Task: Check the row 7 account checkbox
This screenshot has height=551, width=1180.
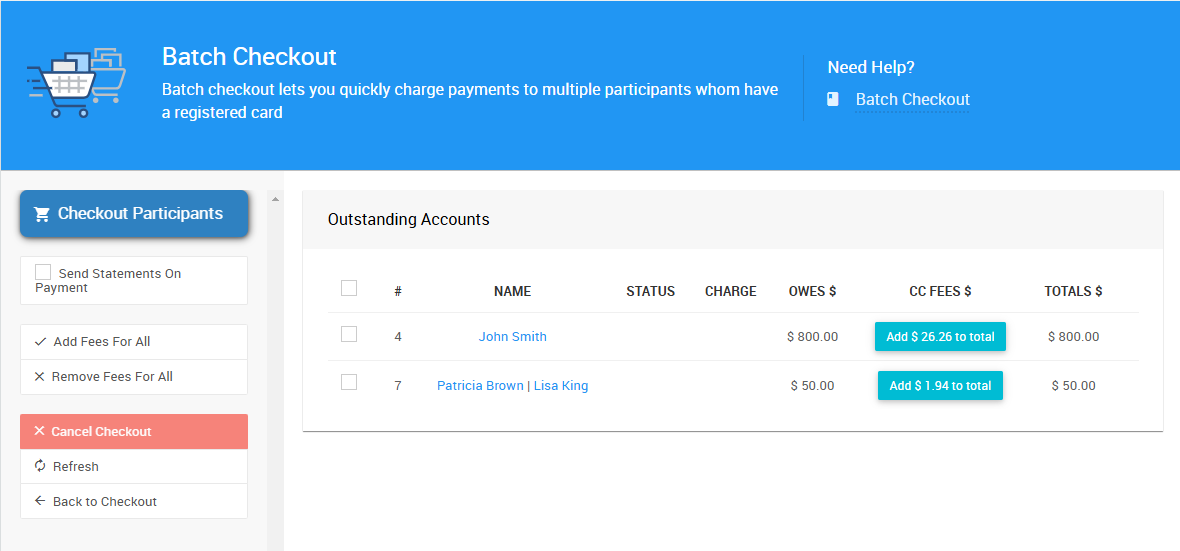Action: point(349,382)
